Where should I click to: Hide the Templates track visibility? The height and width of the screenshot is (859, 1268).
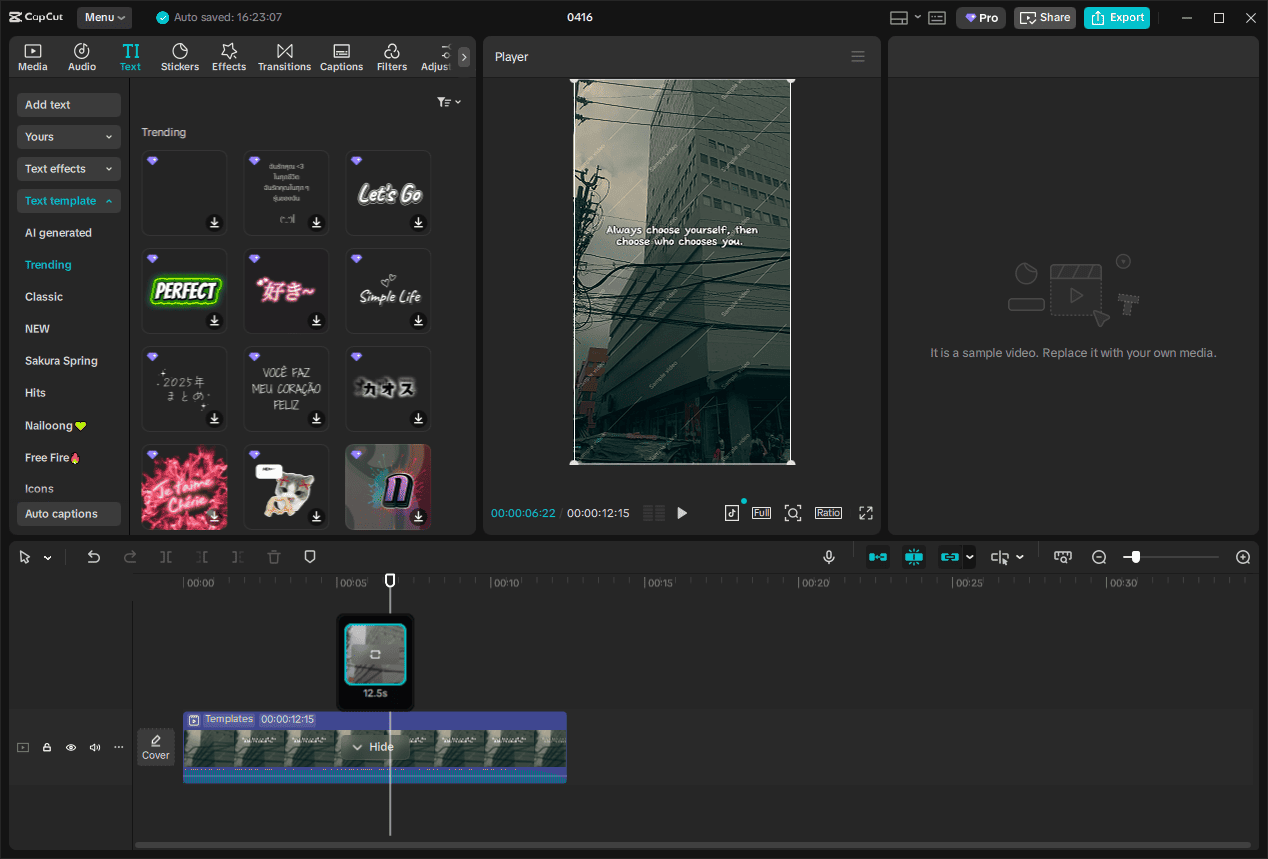(x=70, y=747)
